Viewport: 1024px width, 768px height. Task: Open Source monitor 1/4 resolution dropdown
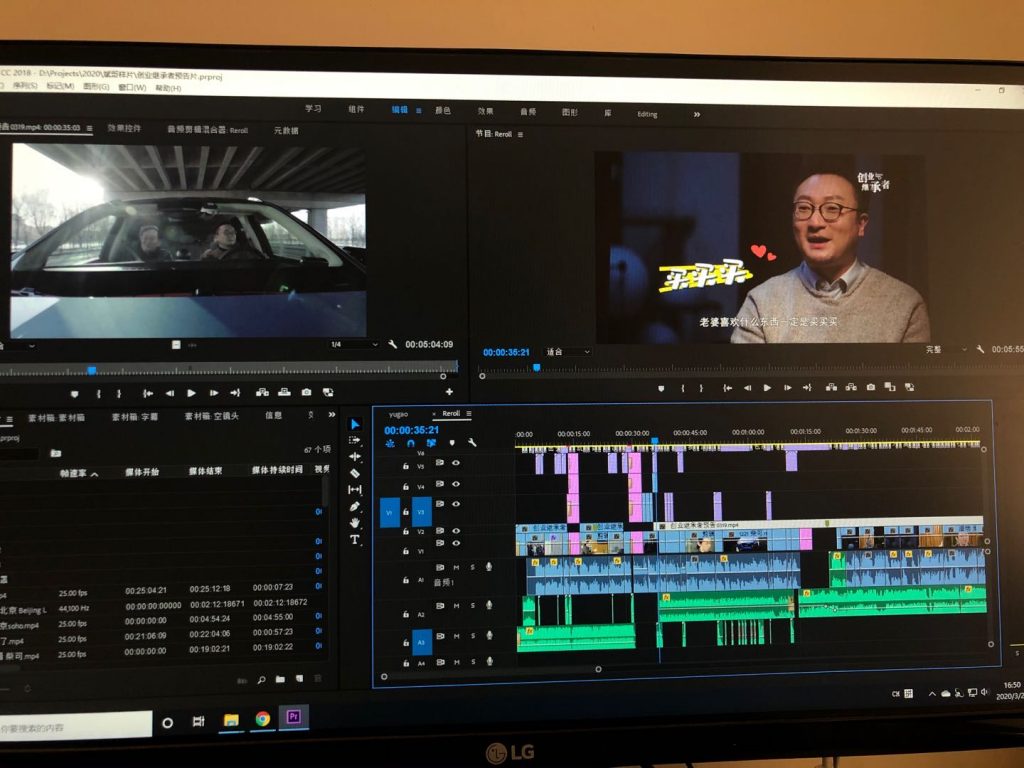(354, 344)
